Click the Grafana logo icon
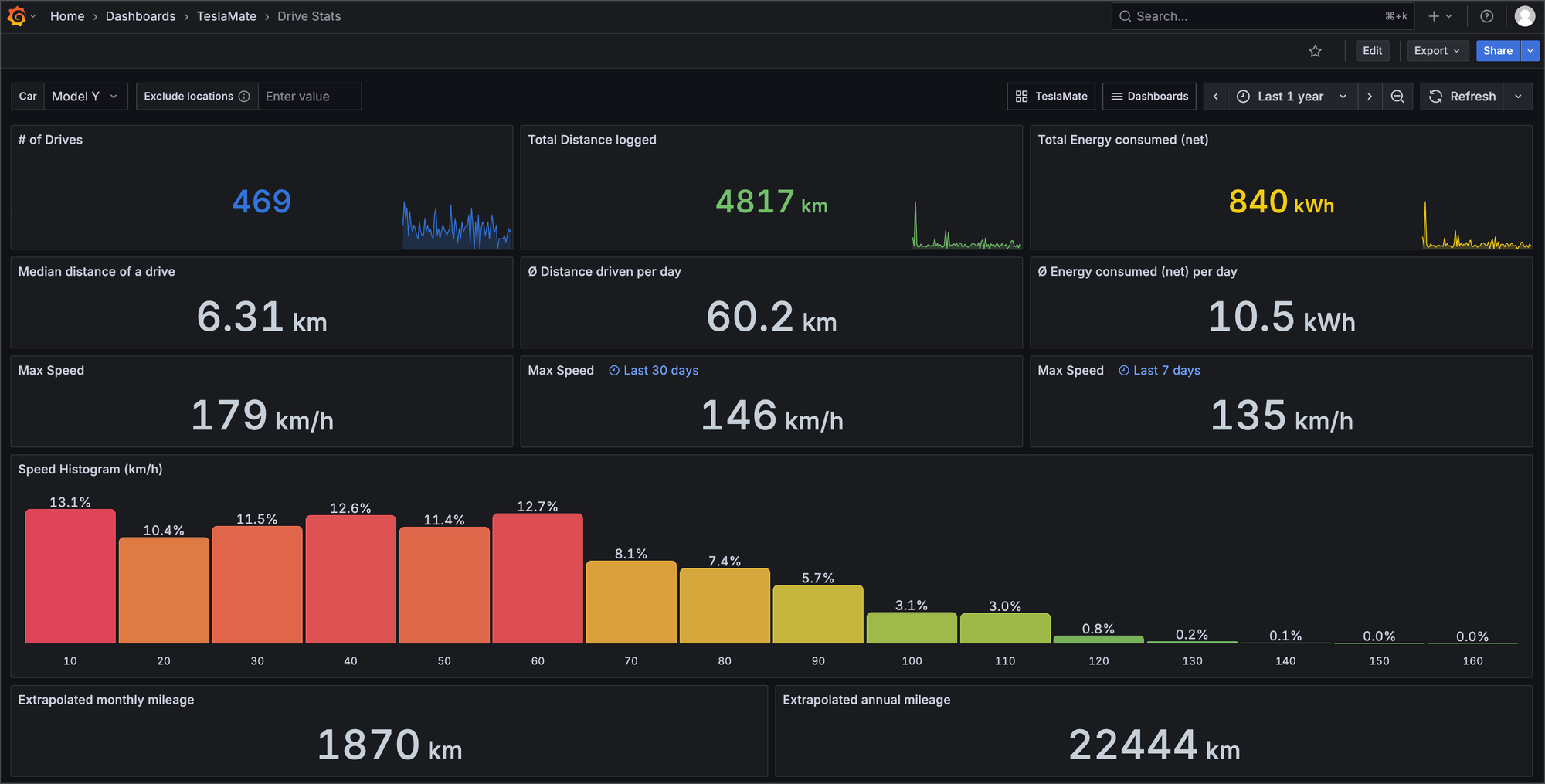1545x784 pixels. click(17, 16)
